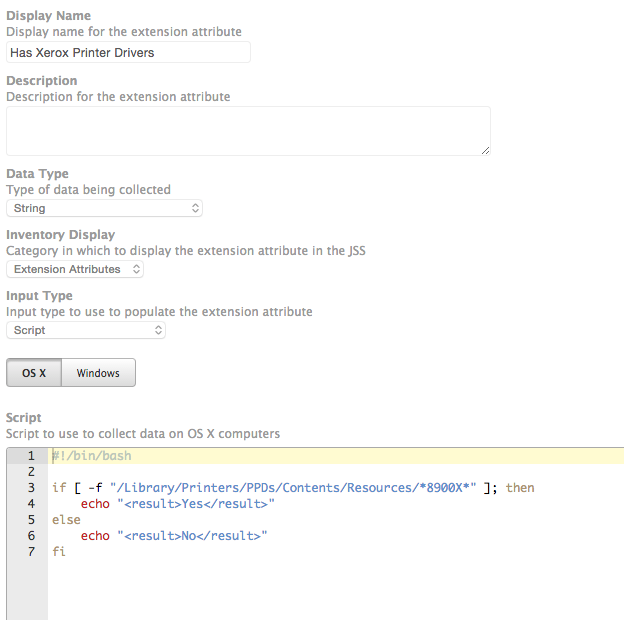Click the Yes result echo string
624x620 pixels.
(196, 504)
